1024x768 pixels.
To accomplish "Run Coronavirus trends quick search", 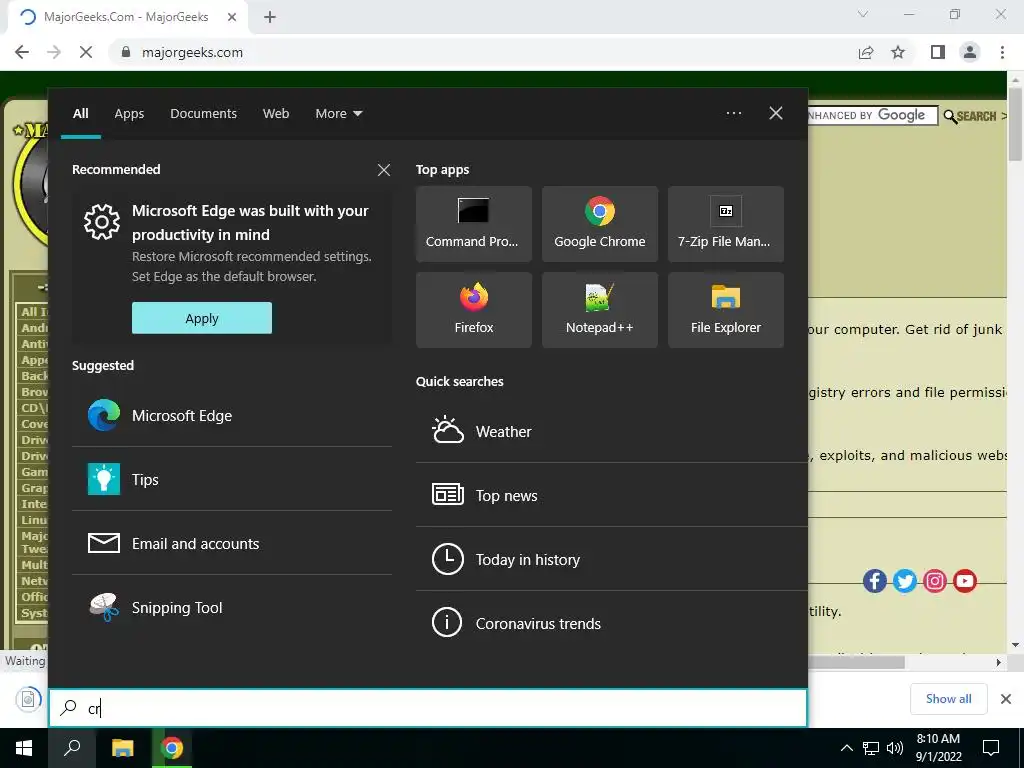I will 611,623.
